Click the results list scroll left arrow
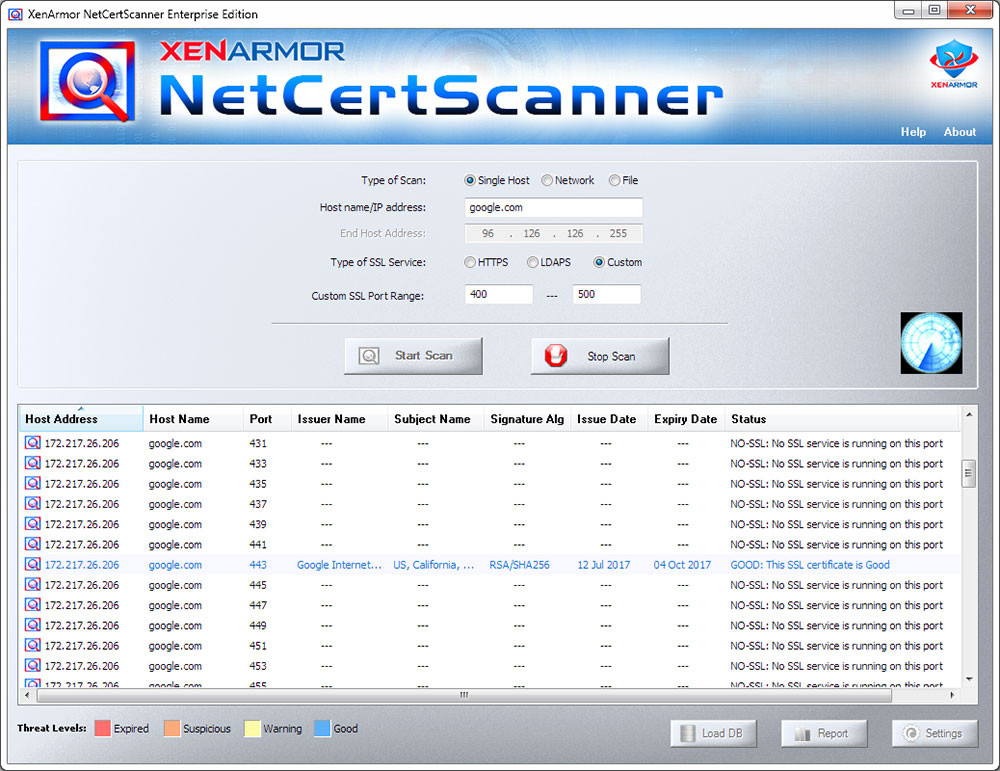 [x=27, y=695]
